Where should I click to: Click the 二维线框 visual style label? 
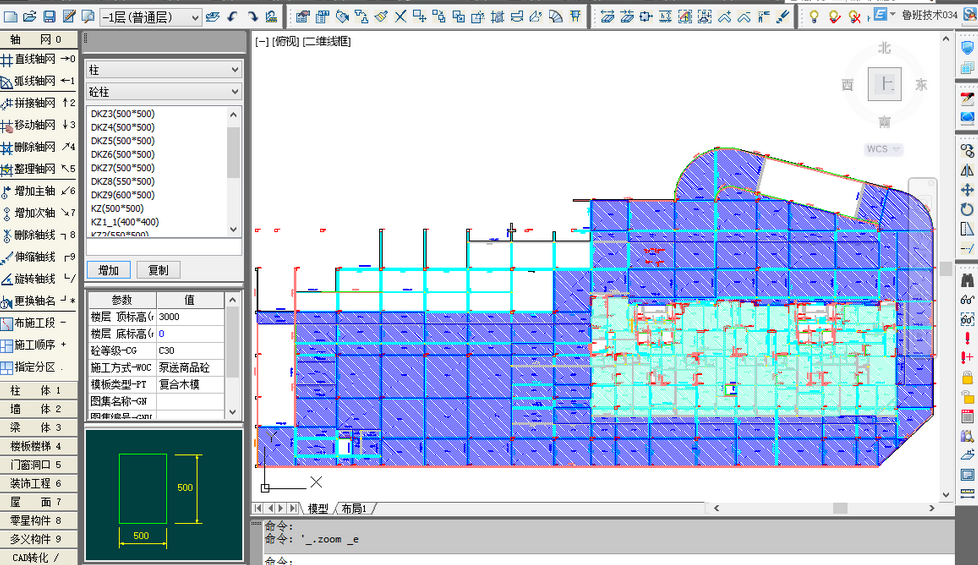click(327, 41)
